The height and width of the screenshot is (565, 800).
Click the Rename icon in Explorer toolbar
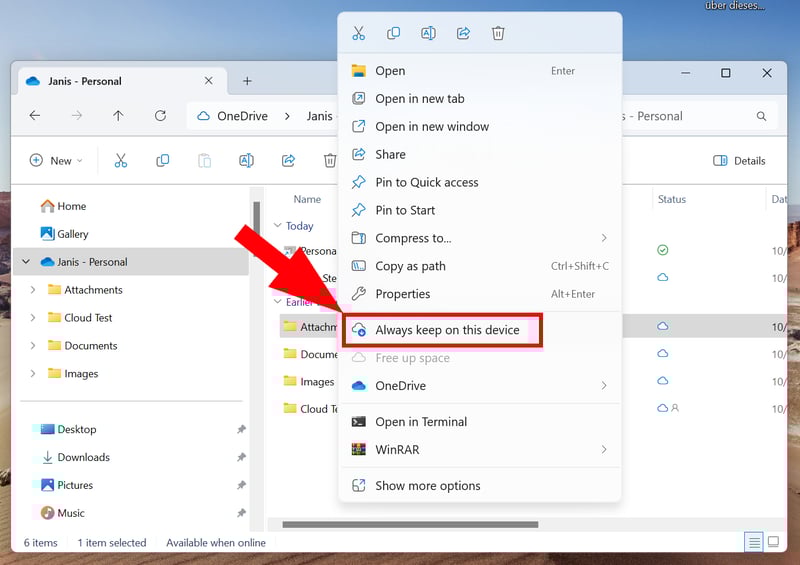click(x=246, y=161)
